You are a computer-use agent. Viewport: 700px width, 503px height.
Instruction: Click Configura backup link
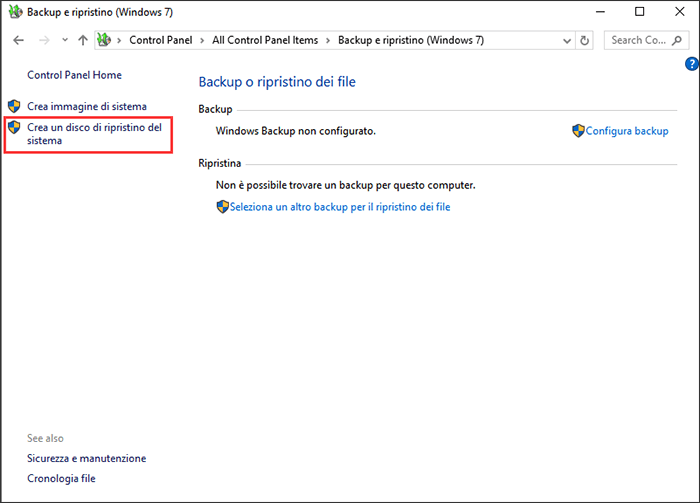(x=627, y=131)
